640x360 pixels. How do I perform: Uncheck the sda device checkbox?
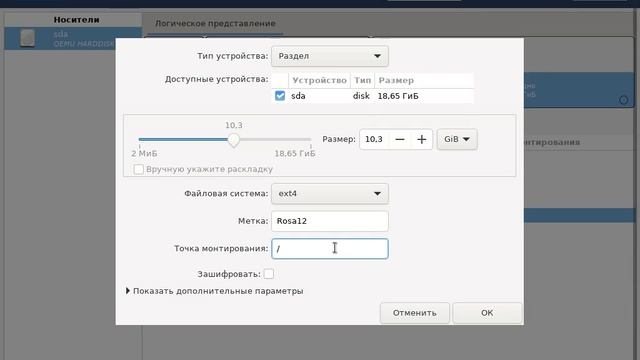[x=280, y=96]
